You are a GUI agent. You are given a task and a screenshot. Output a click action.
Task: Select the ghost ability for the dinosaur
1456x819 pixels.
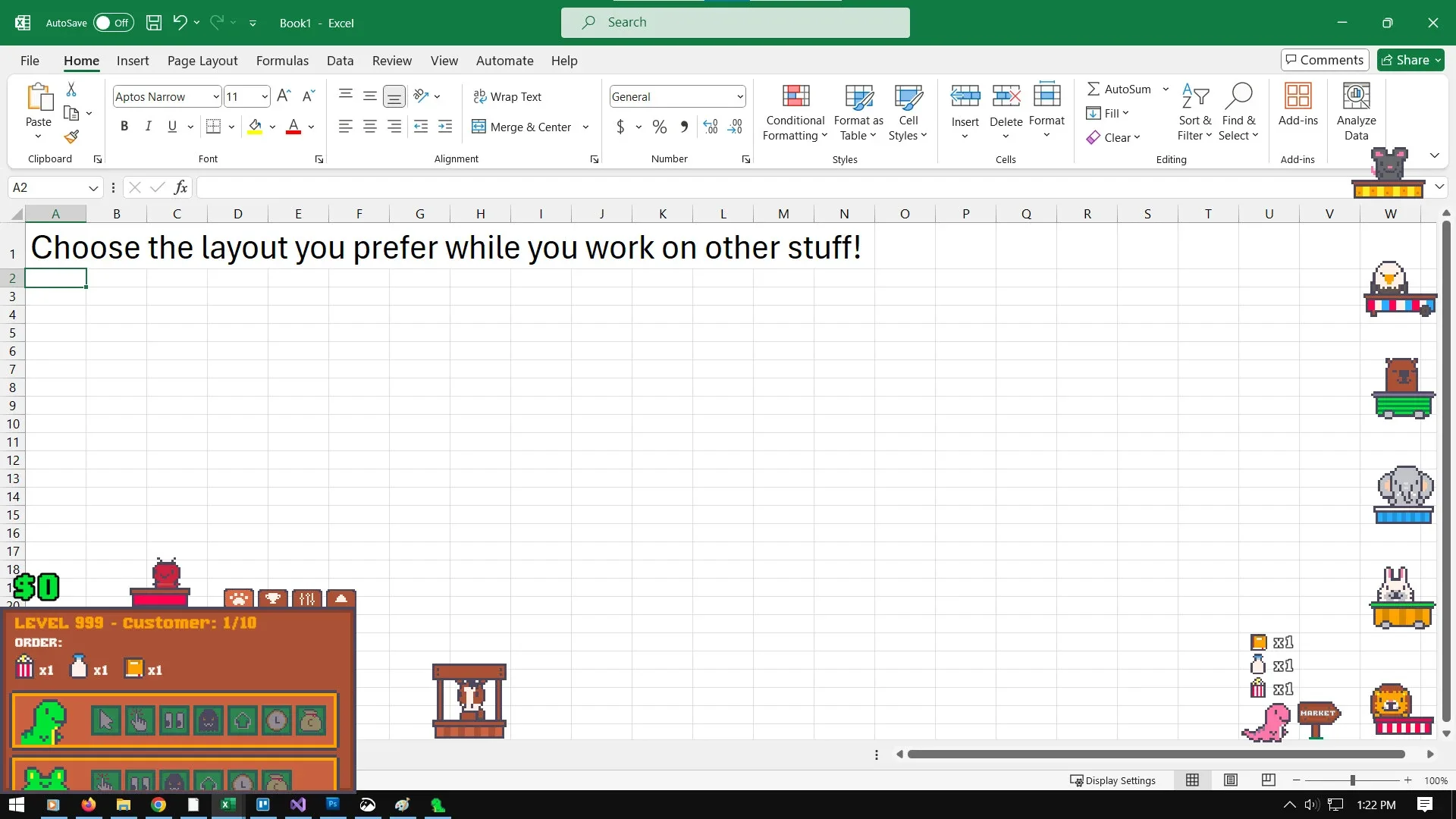point(209,720)
